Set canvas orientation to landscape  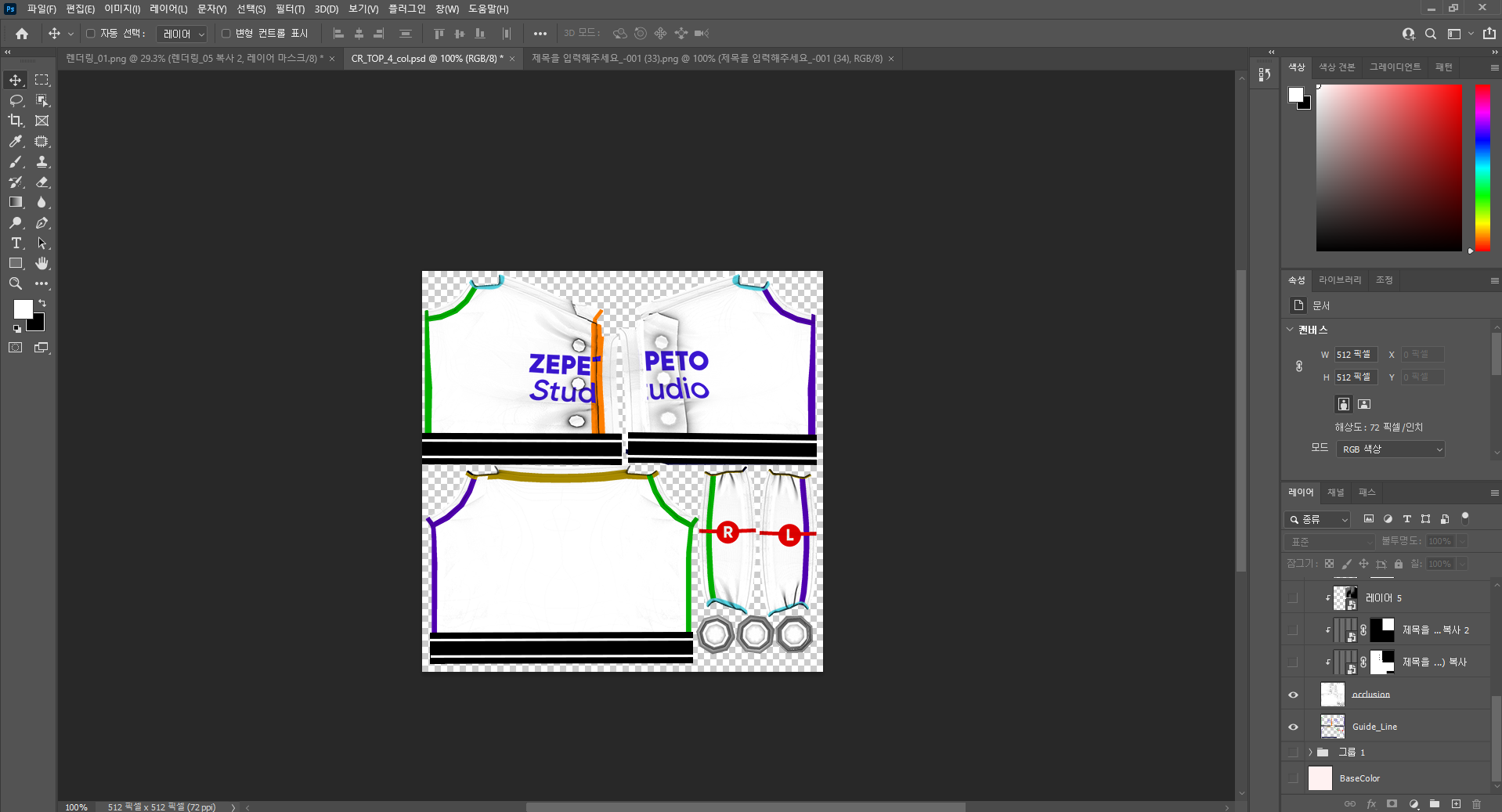coord(1364,404)
